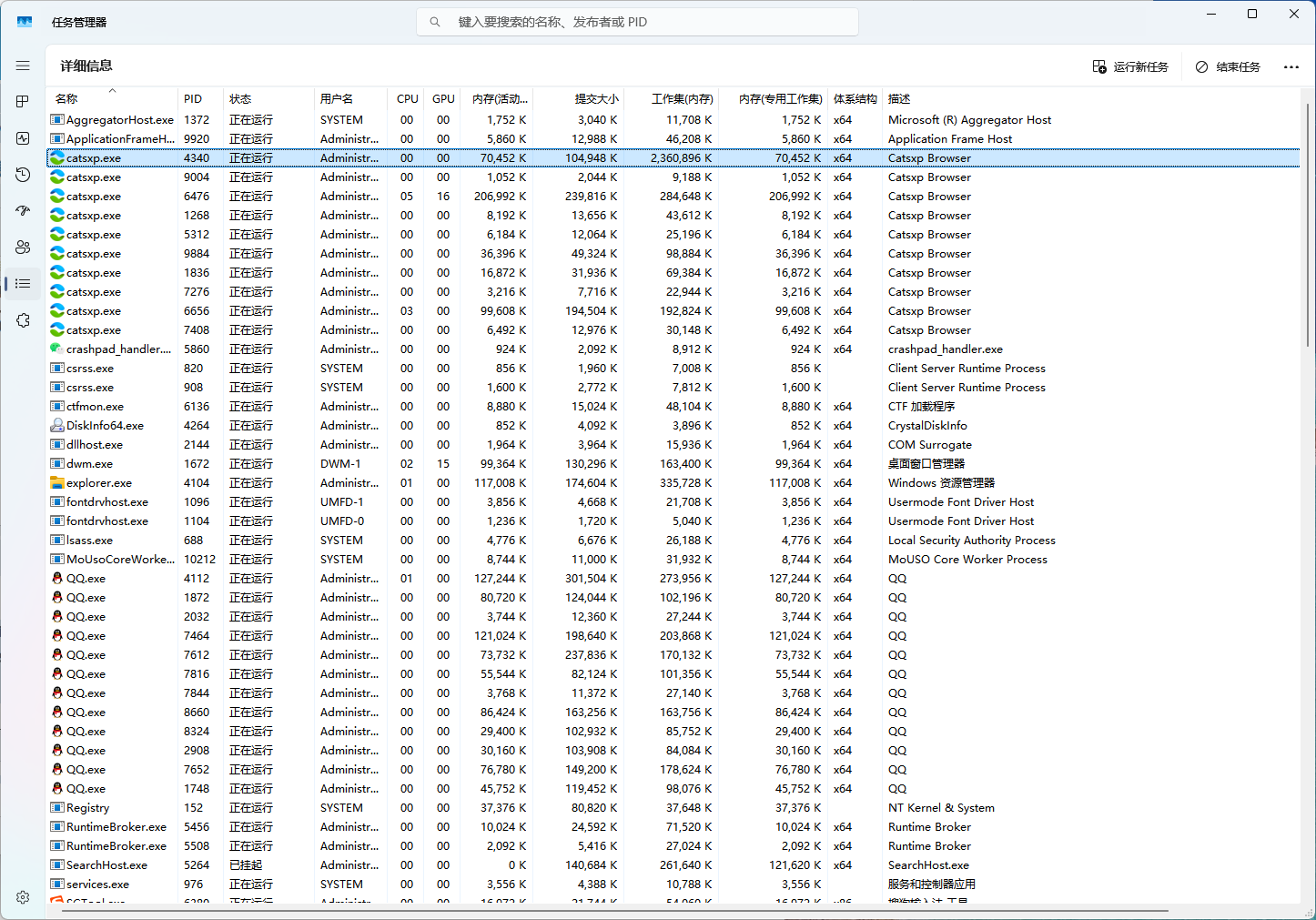Open the Users page in the sidebar
1316x920 pixels.
23,248
